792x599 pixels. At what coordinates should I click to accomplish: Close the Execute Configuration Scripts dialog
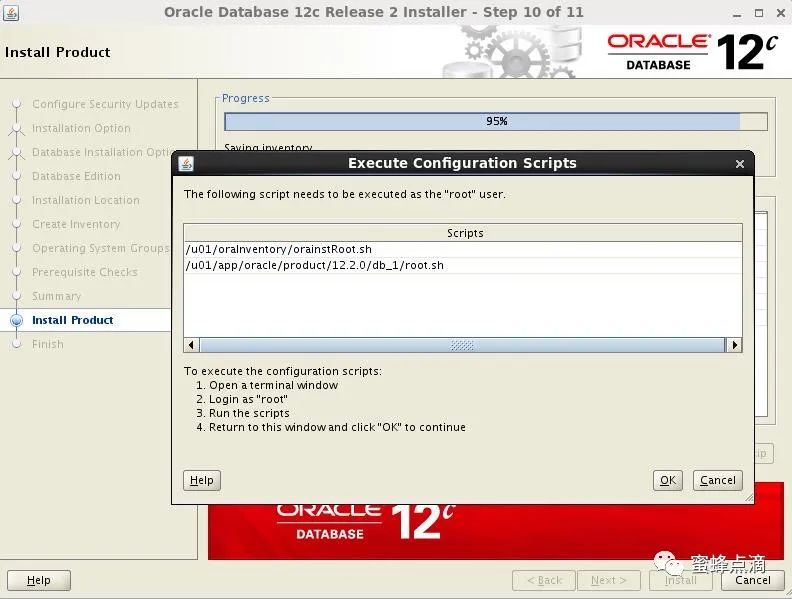(740, 164)
